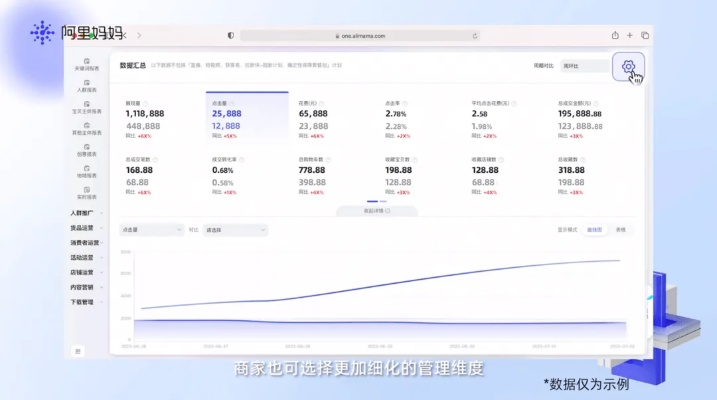This screenshot has height=400, width=717.
Task: Open 关键词报表 in the sidebar
Action: click(x=87, y=66)
